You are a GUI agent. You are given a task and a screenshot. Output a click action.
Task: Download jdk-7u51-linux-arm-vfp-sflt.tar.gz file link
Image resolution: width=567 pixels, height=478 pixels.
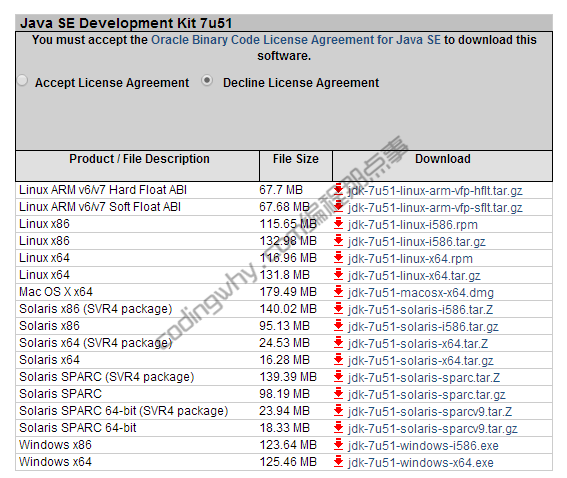point(435,208)
